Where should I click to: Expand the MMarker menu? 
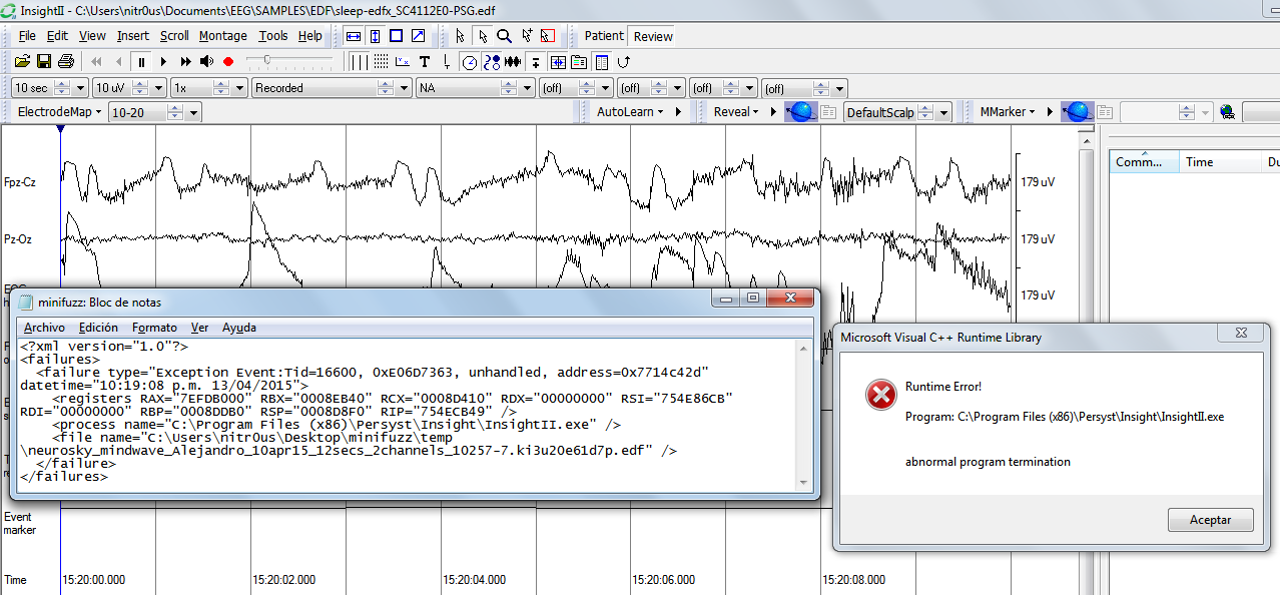coord(1009,112)
